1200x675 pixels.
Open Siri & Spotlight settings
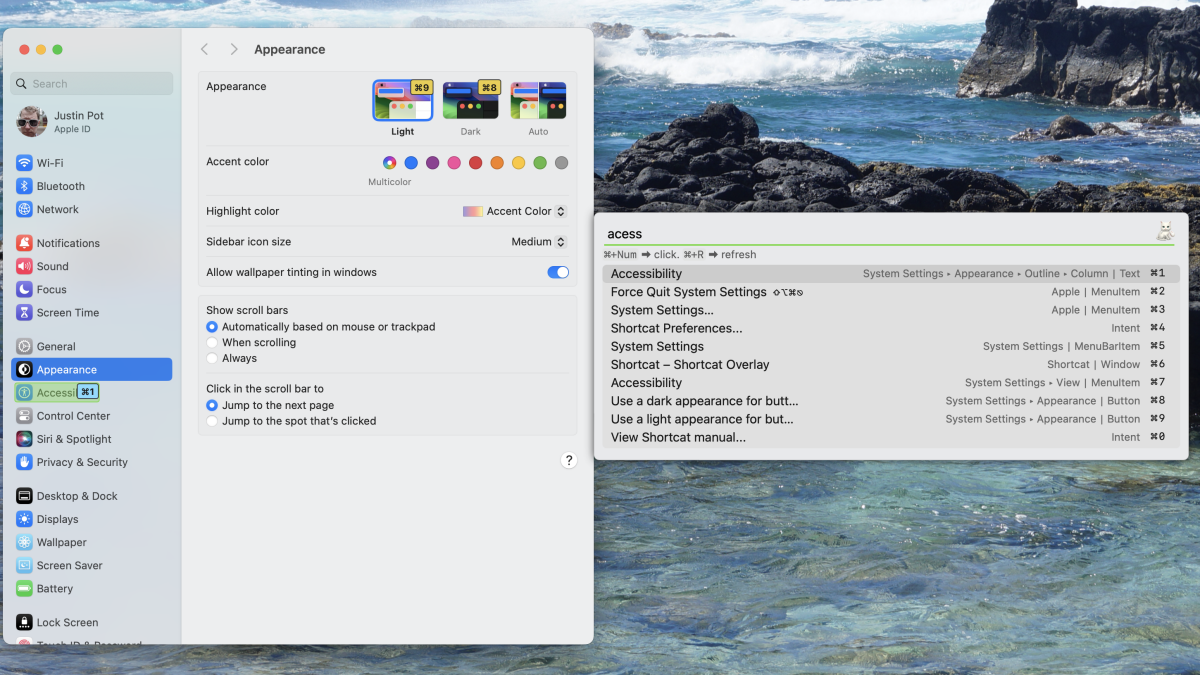92,439
